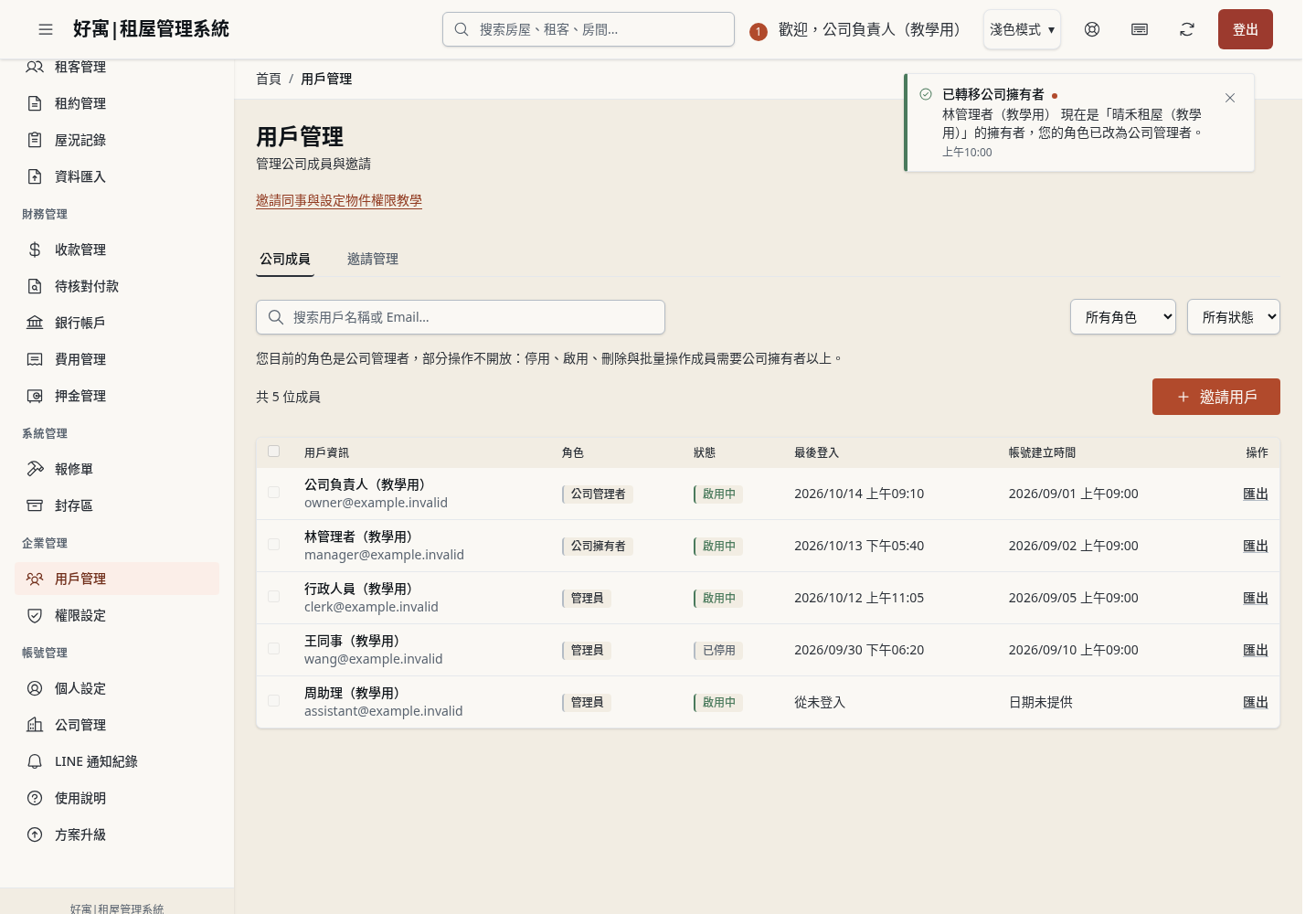Tick the checkbox for 公司負責人 row
Viewport: 1316px width, 914px height.
(x=273, y=493)
